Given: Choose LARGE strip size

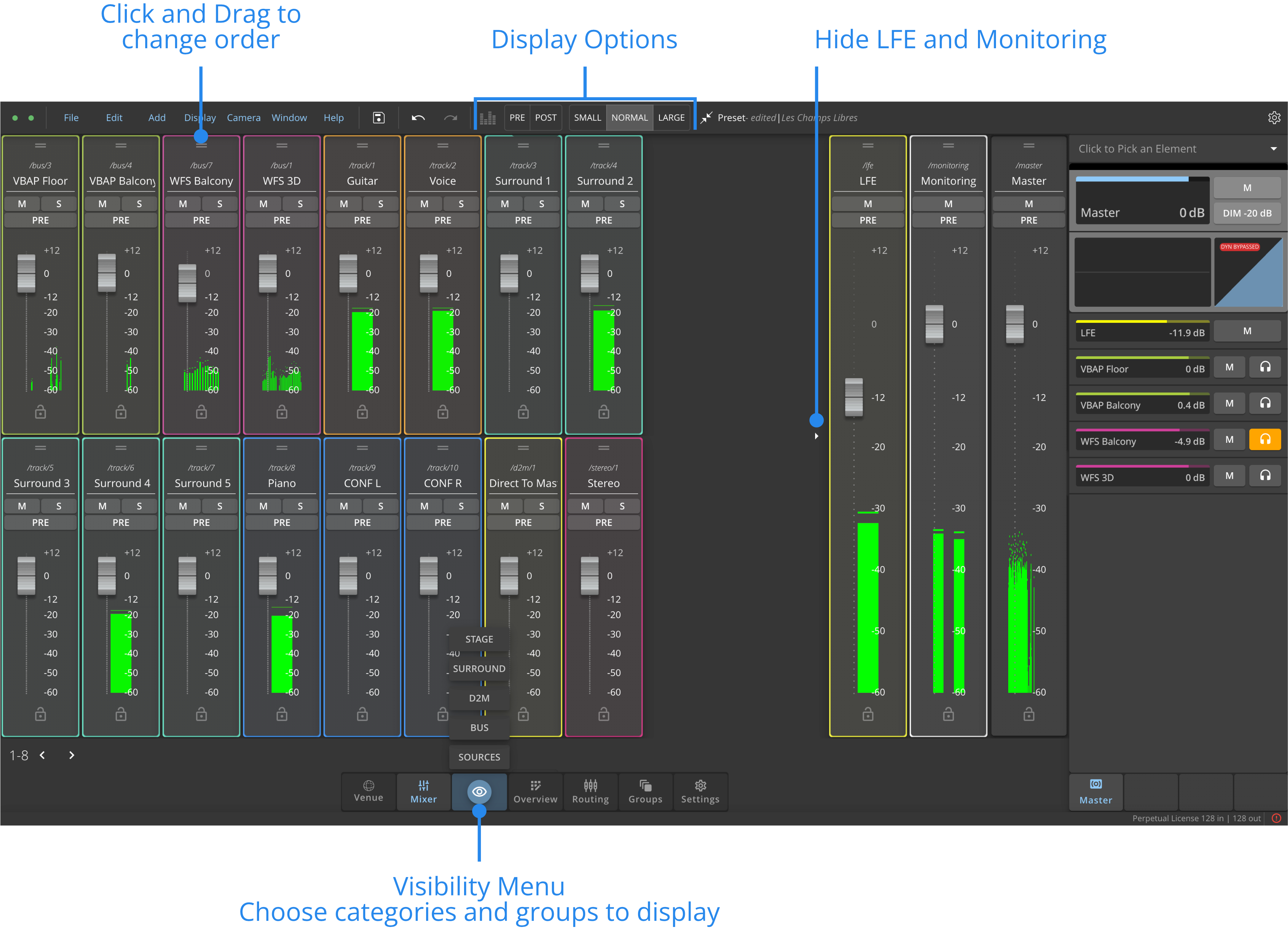Looking at the screenshot, I should [671, 118].
